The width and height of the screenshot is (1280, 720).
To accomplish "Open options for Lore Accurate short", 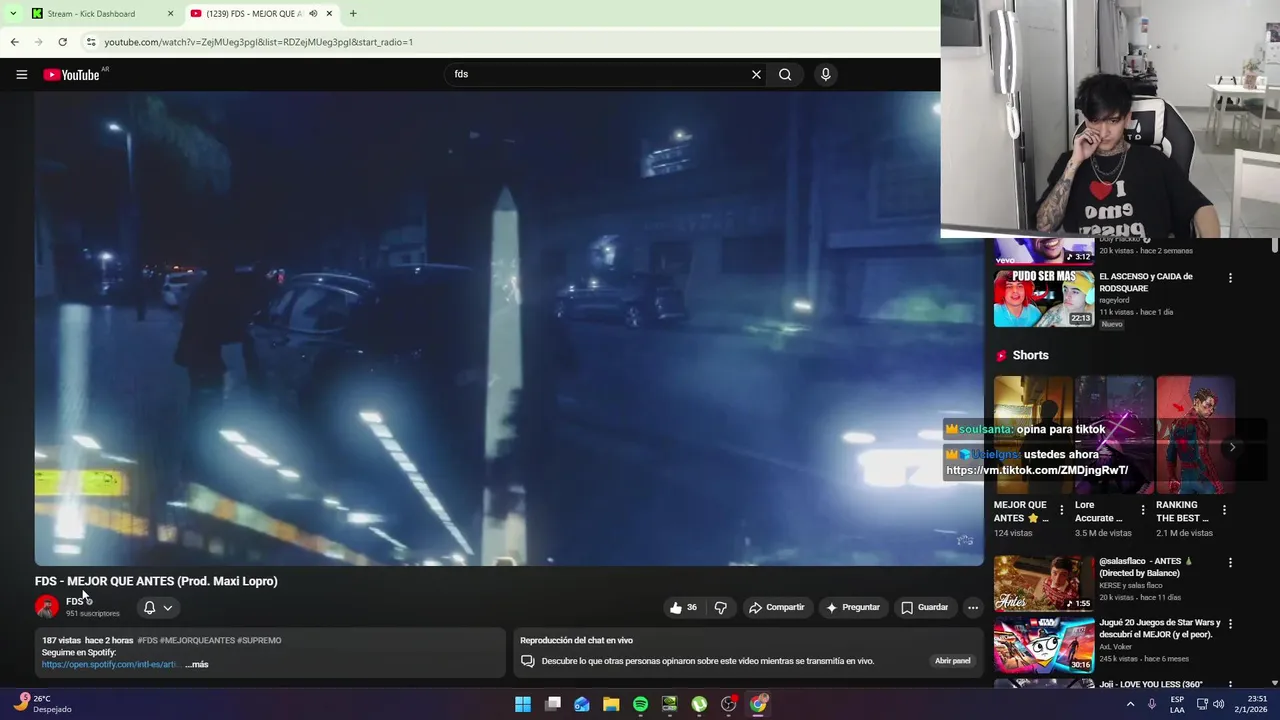I will pyautogui.click(x=1143, y=510).
